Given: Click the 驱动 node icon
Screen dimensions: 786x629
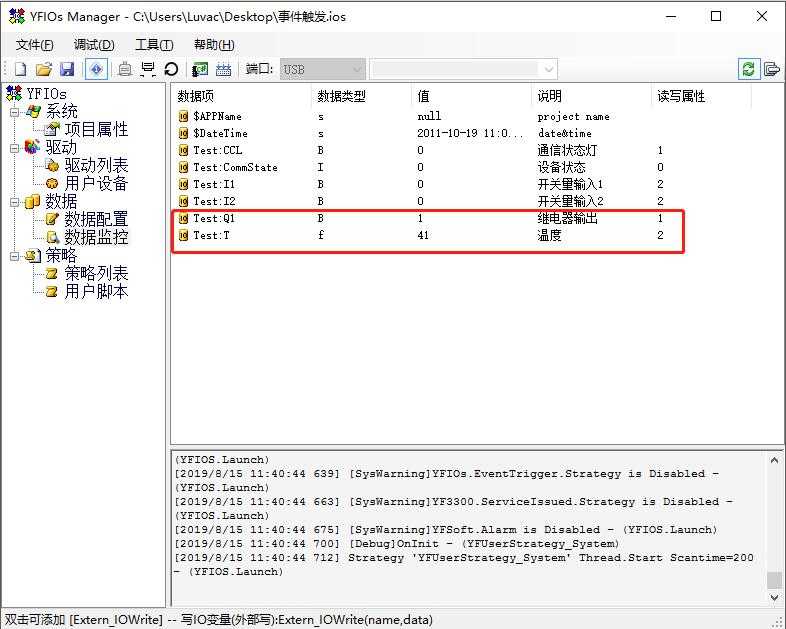Looking at the screenshot, I should tap(33, 147).
